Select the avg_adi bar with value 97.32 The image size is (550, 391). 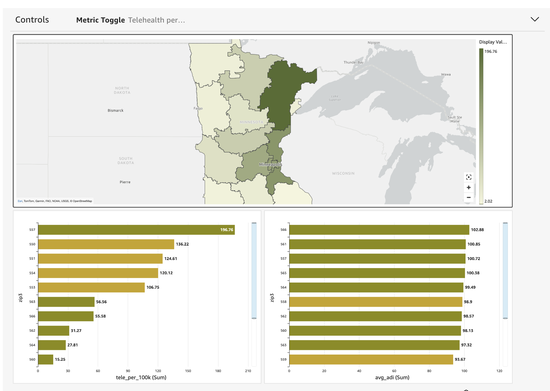pyautogui.click(x=374, y=345)
